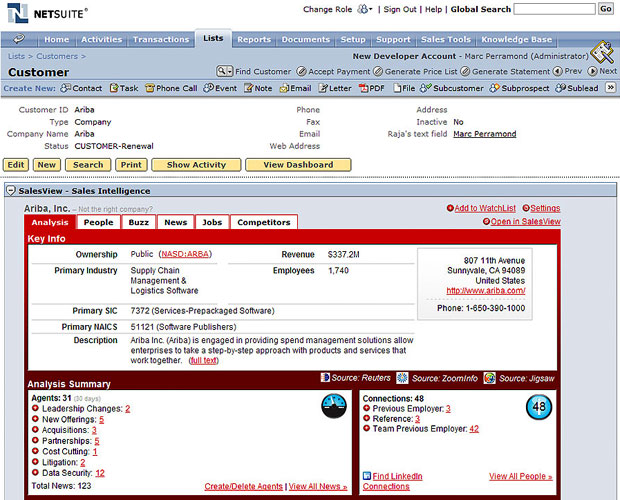
Task: Open the Transactions menu tab
Action: coord(161,40)
